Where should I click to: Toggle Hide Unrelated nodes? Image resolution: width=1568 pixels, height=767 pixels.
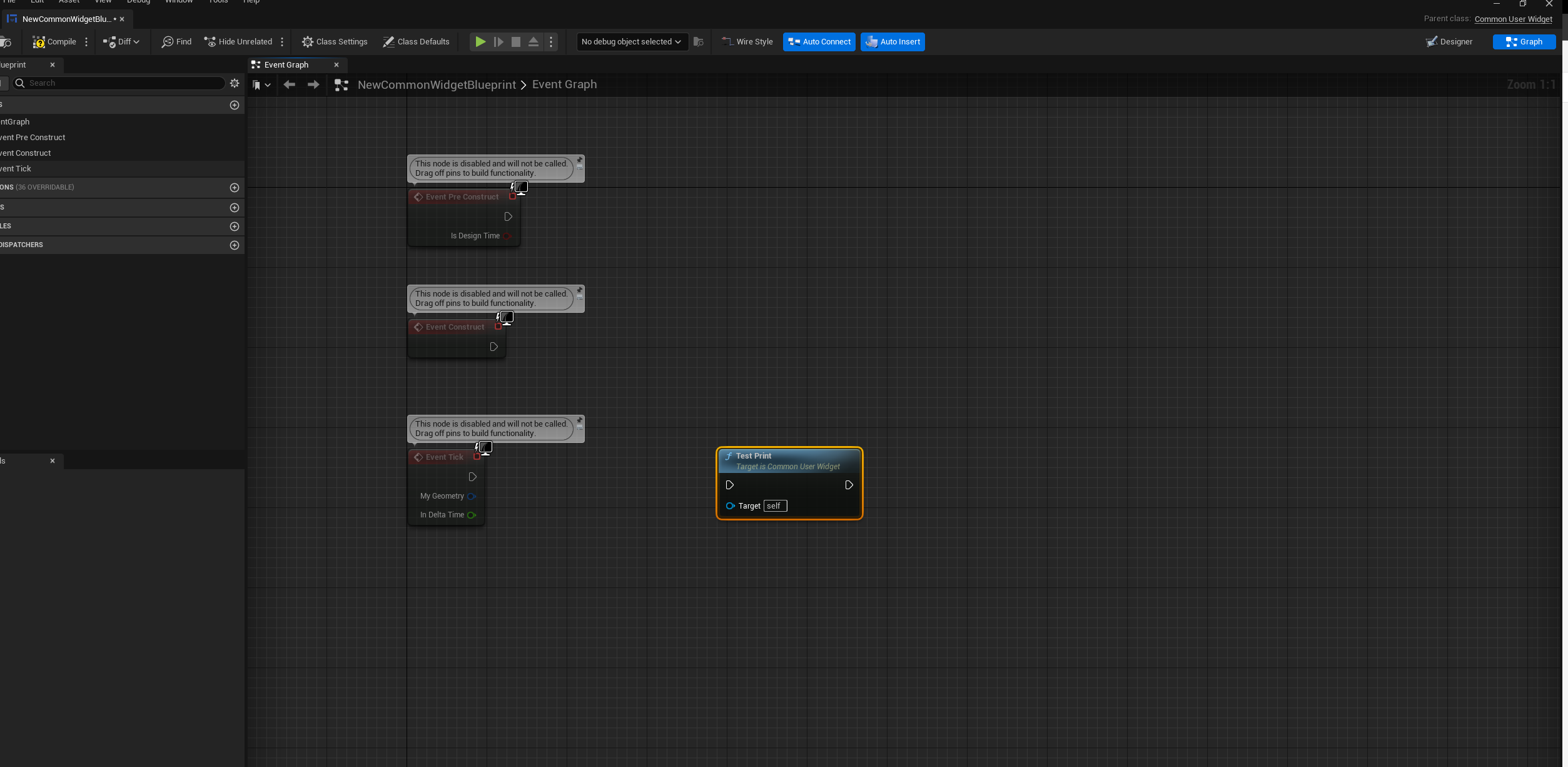point(238,42)
